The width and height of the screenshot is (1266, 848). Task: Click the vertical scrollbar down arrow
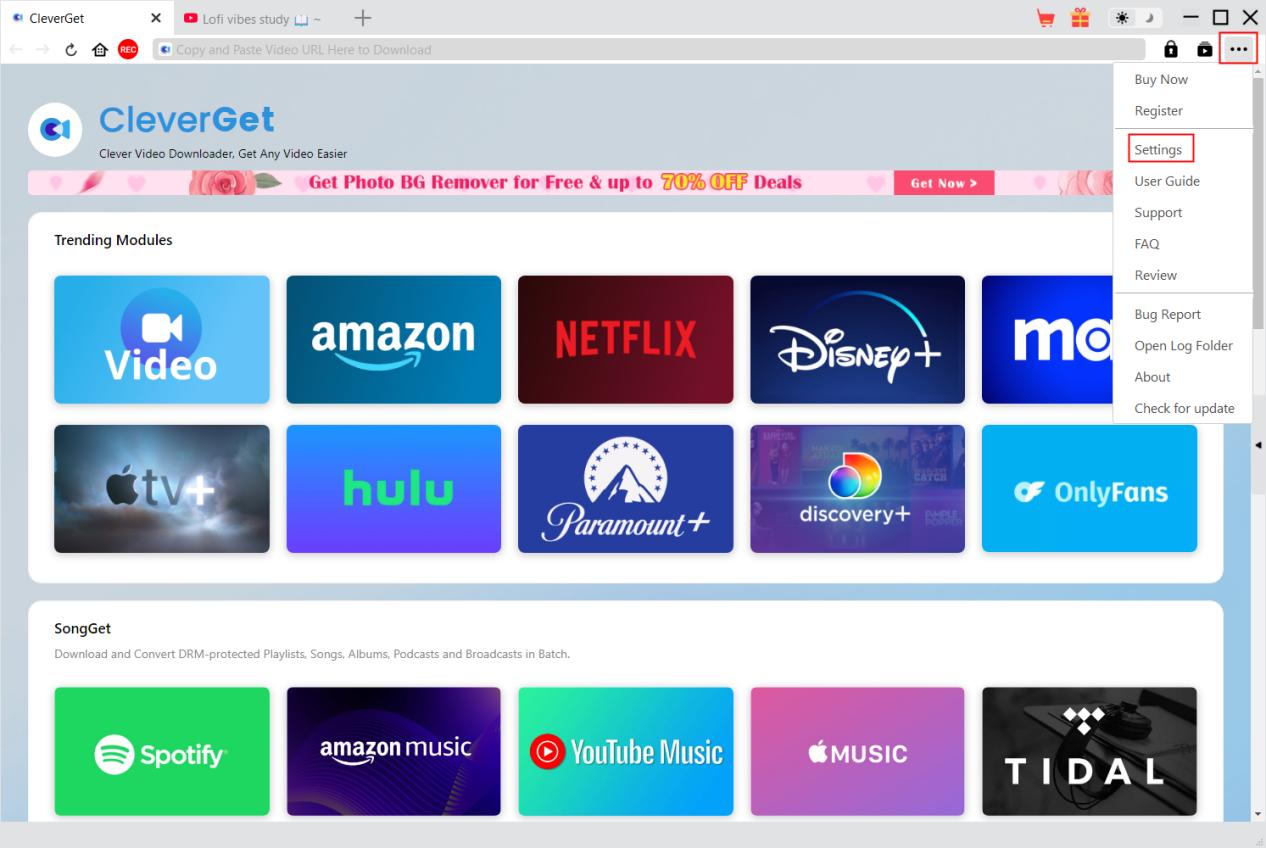point(1258,815)
